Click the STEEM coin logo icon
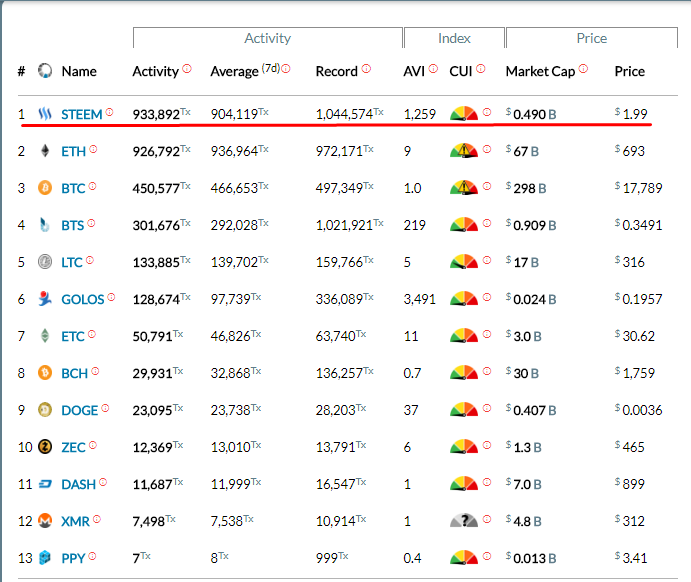The image size is (691, 582). coord(45,114)
